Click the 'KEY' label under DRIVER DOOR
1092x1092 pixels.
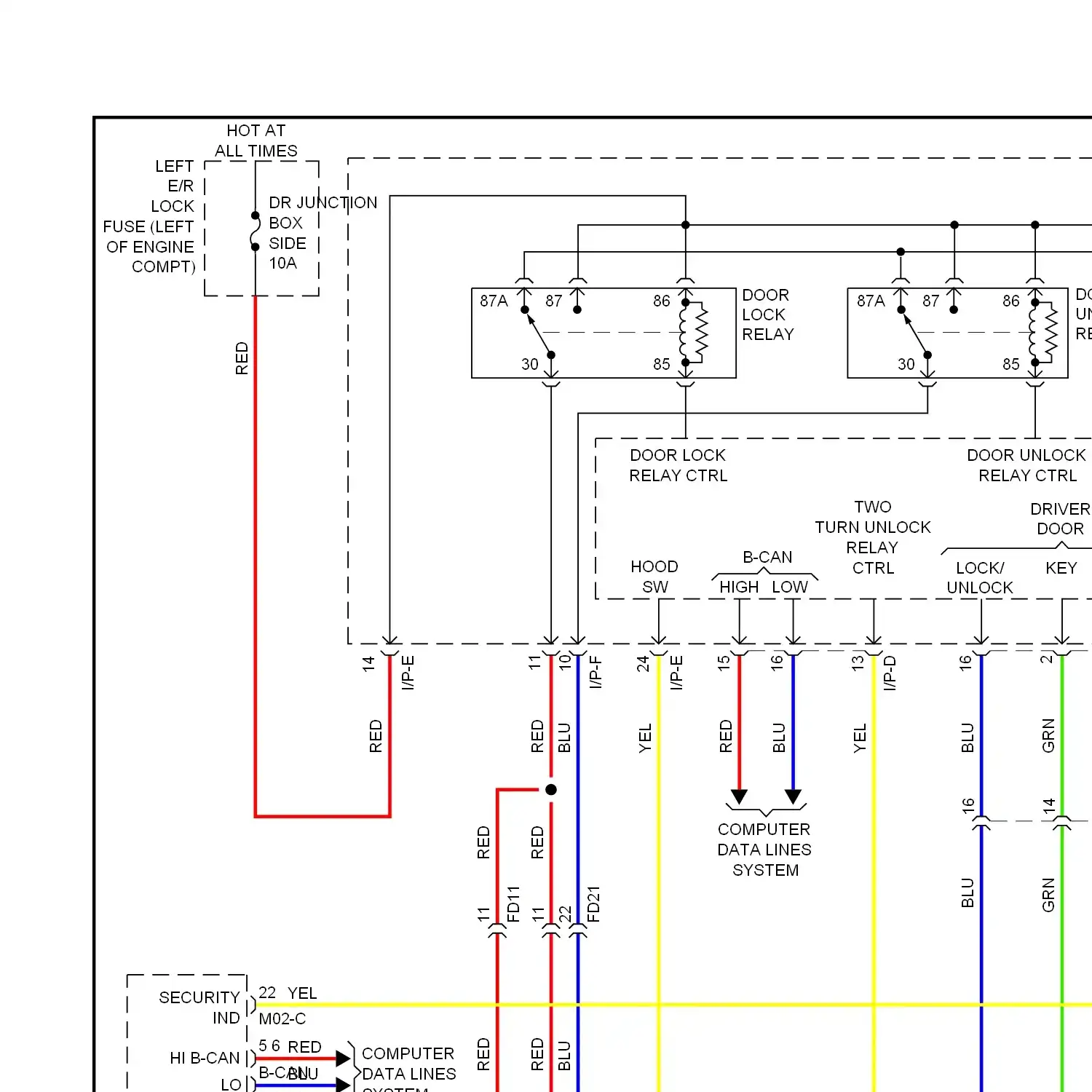pos(1061,568)
